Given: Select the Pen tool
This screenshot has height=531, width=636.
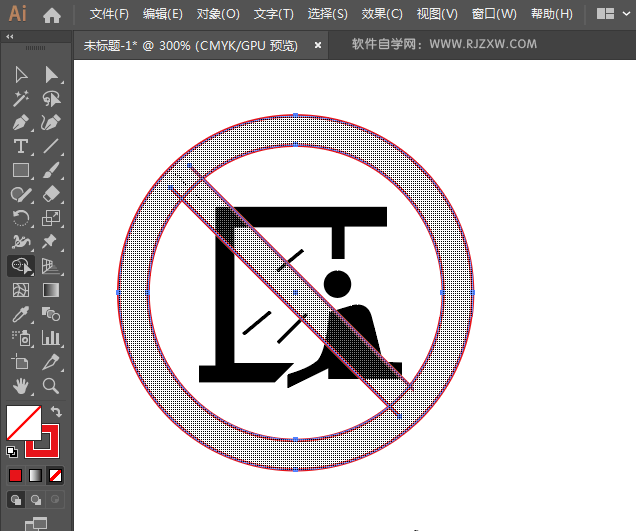Looking at the screenshot, I should click(x=21, y=123).
